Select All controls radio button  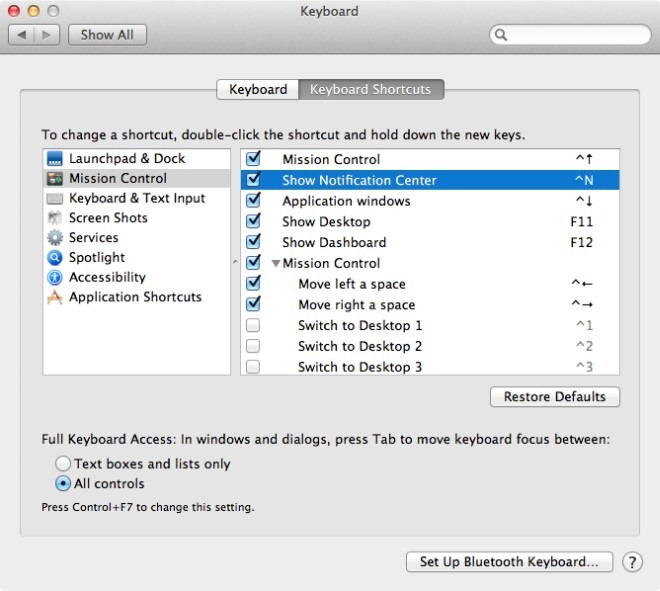pos(63,484)
